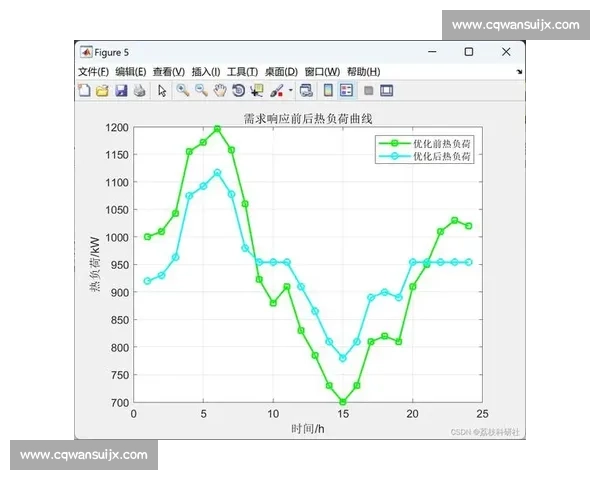The height and width of the screenshot is (480, 600).
Task: Open file with the folder icon
Action: [102, 91]
